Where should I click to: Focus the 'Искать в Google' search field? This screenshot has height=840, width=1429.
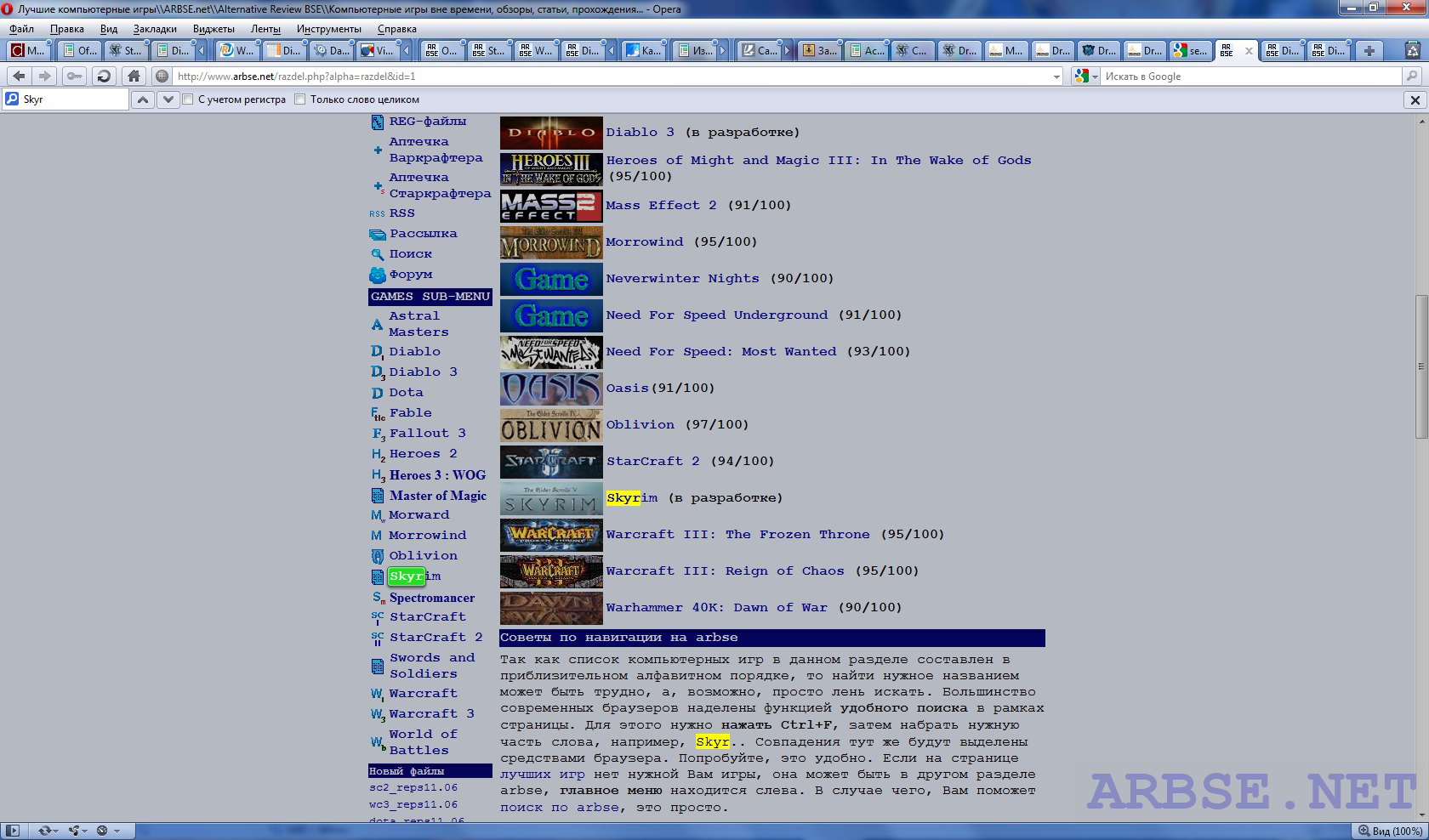click(1250, 77)
